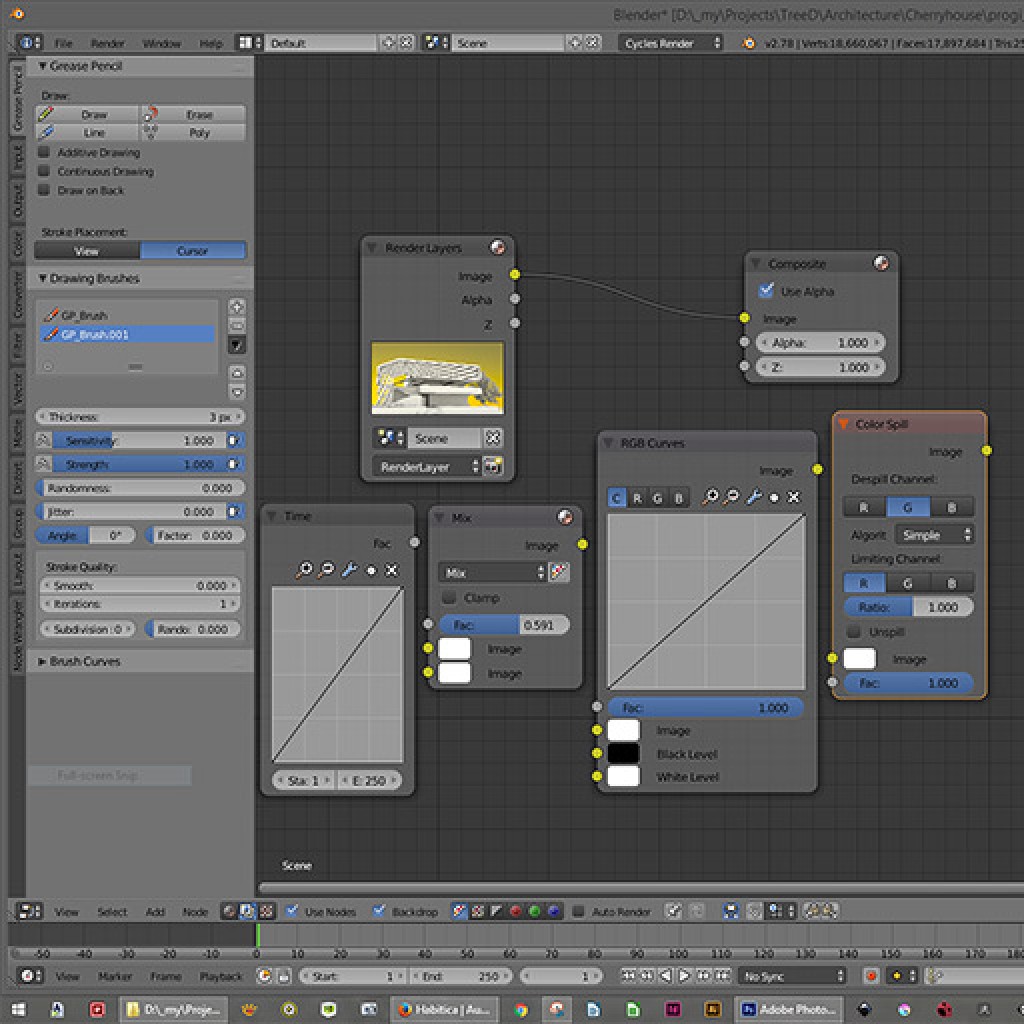
Task: Click the Black Level color swatch
Action: (x=623, y=754)
